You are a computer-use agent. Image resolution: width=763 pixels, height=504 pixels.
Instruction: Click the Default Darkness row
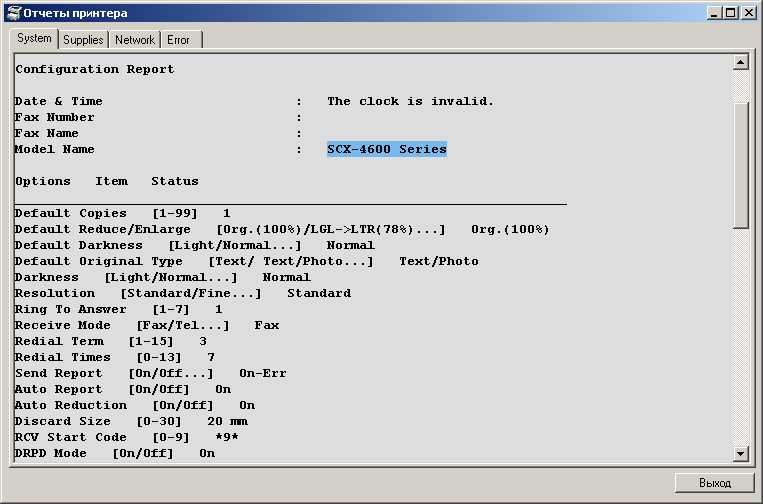pos(195,246)
